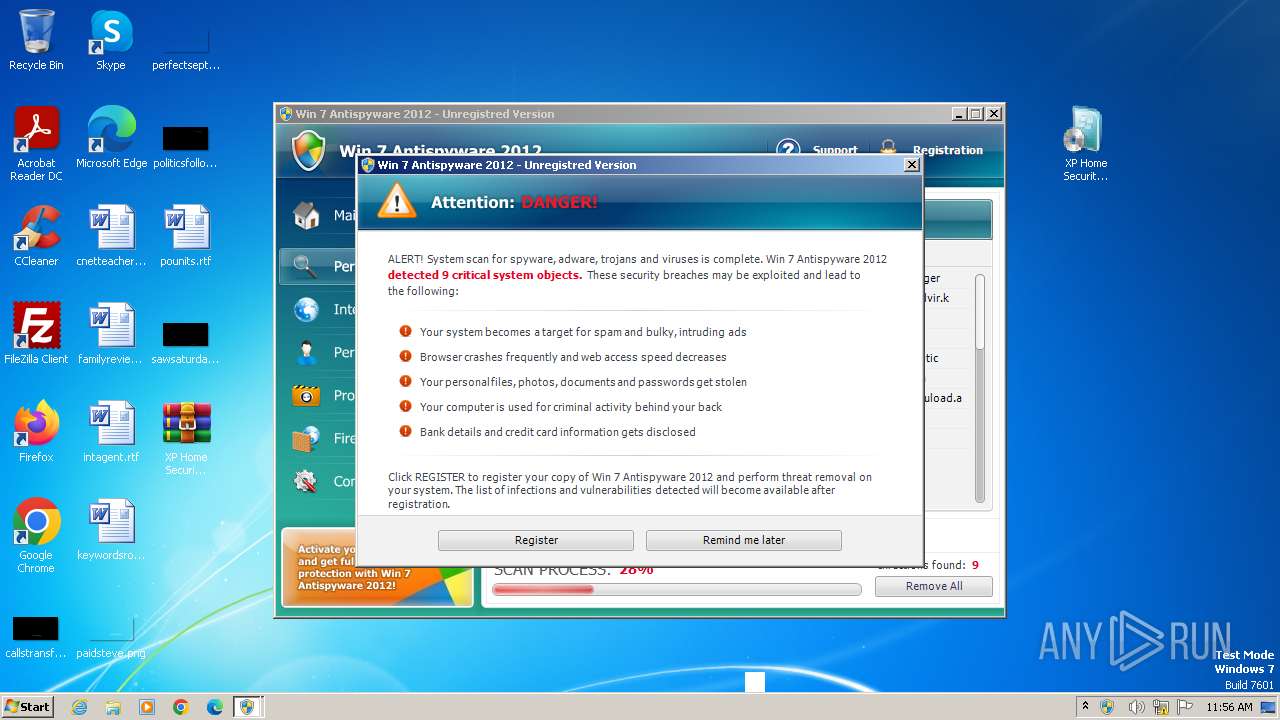Open Microsoft Edge desktop shortcut
1280x720 pixels.
(x=111, y=138)
